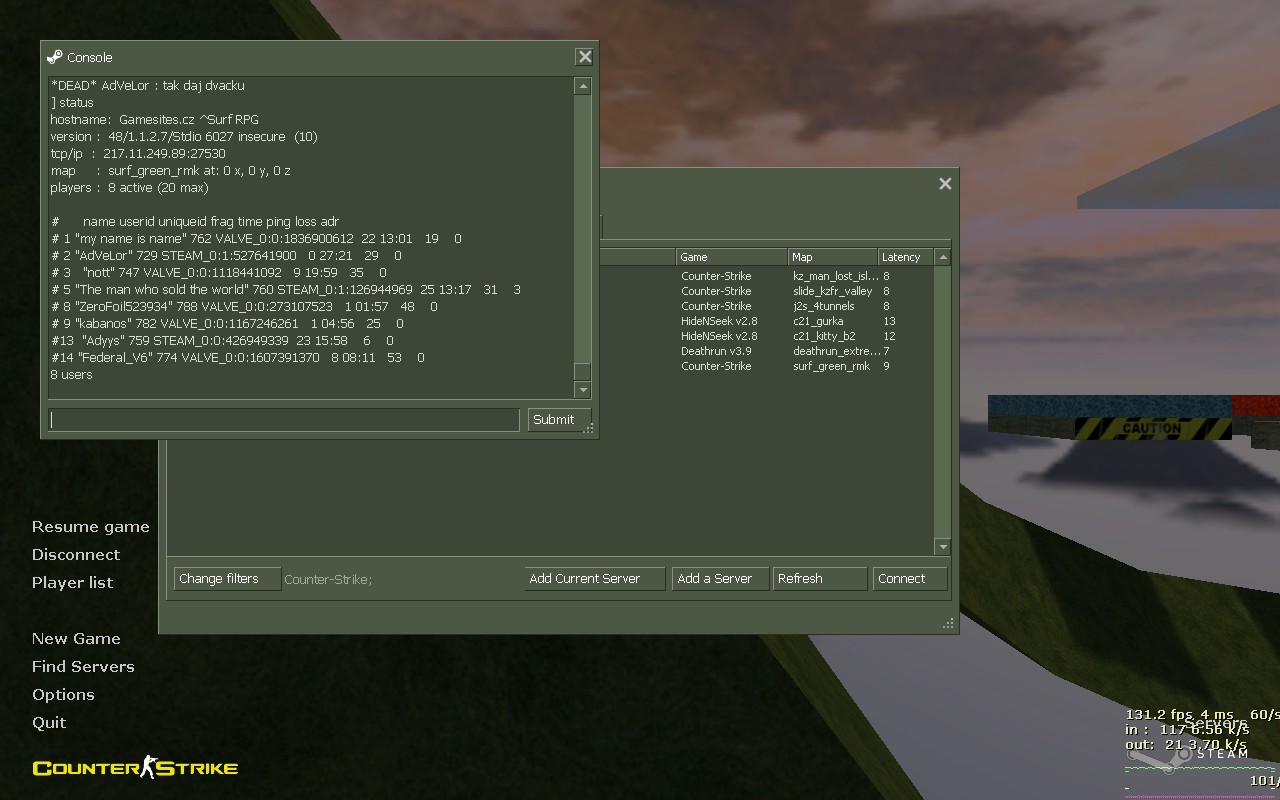Focus the Console command input field
Viewport: 1280px width, 800px height.
point(284,420)
